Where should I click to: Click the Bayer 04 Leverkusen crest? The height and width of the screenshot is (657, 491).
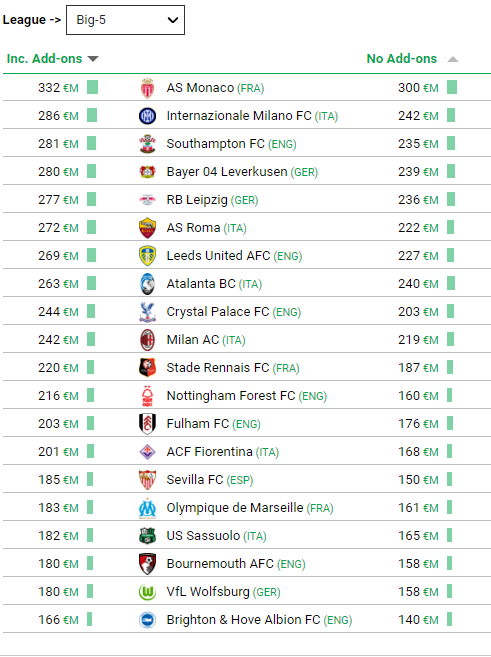coord(147,172)
